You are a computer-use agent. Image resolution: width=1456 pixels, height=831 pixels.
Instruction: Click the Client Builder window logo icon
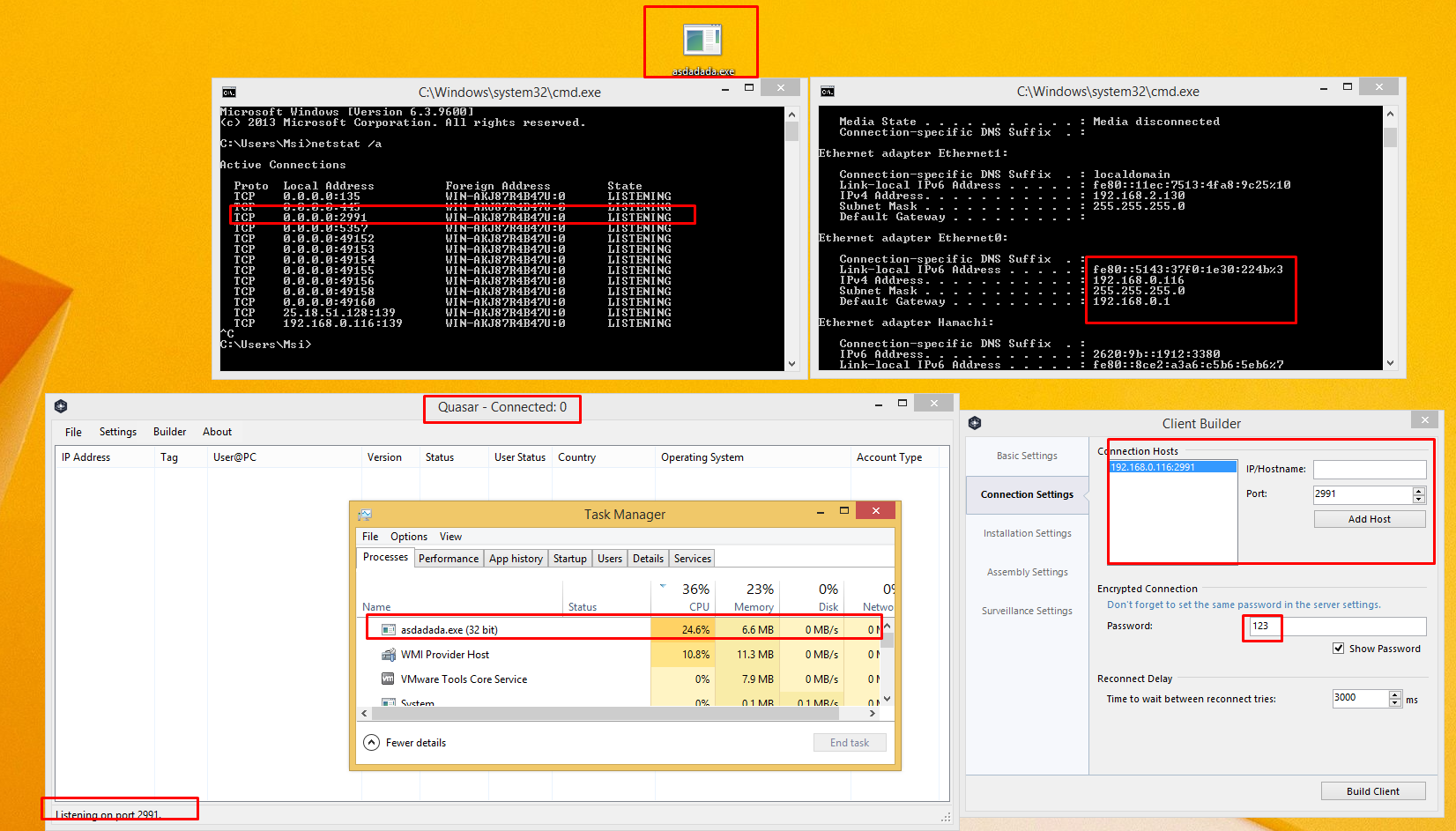(975, 423)
